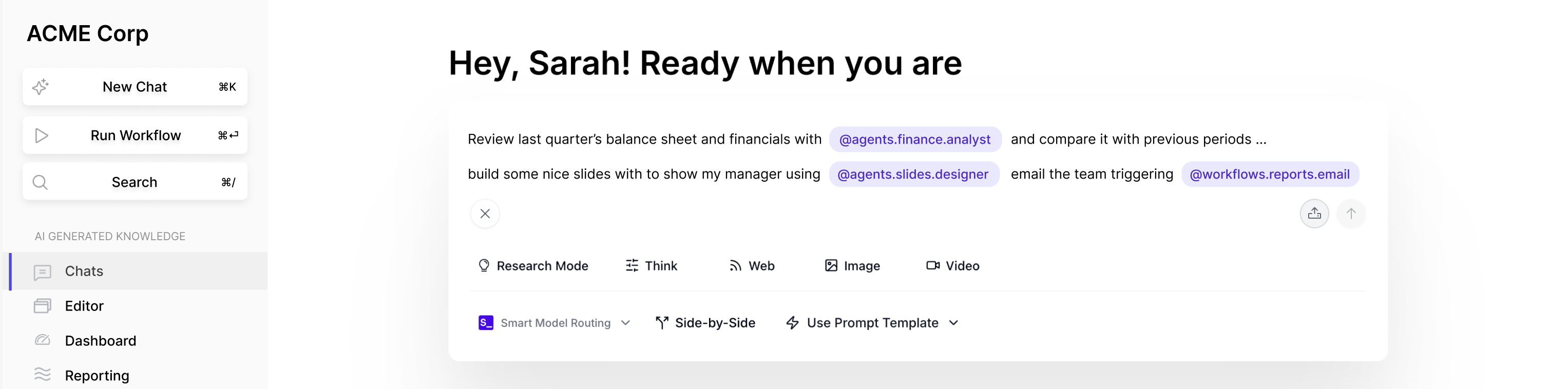Click the Dashboard pencil icon
The width and height of the screenshot is (1568, 389).
click(42, 340)
